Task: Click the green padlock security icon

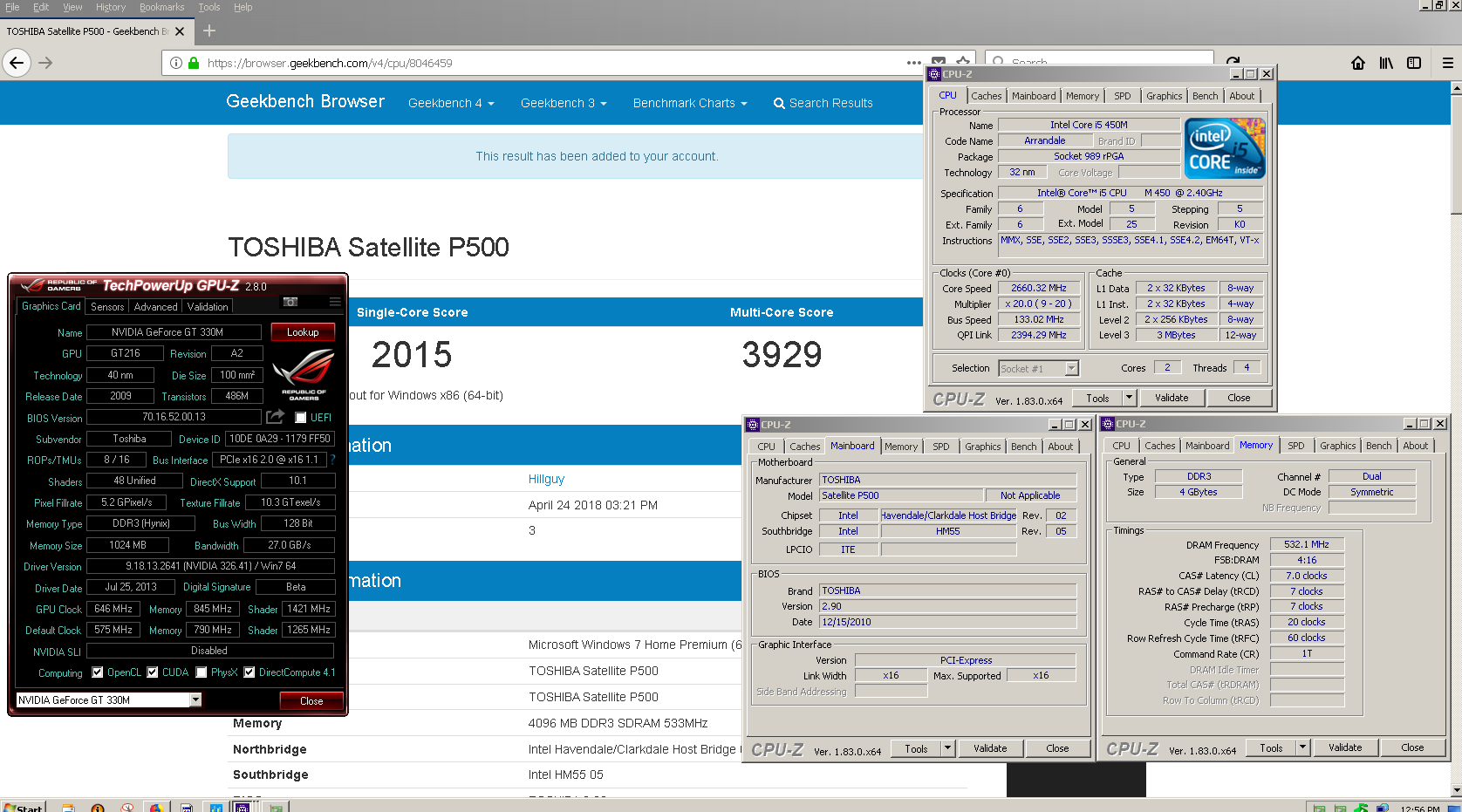Action: [194, 63]
